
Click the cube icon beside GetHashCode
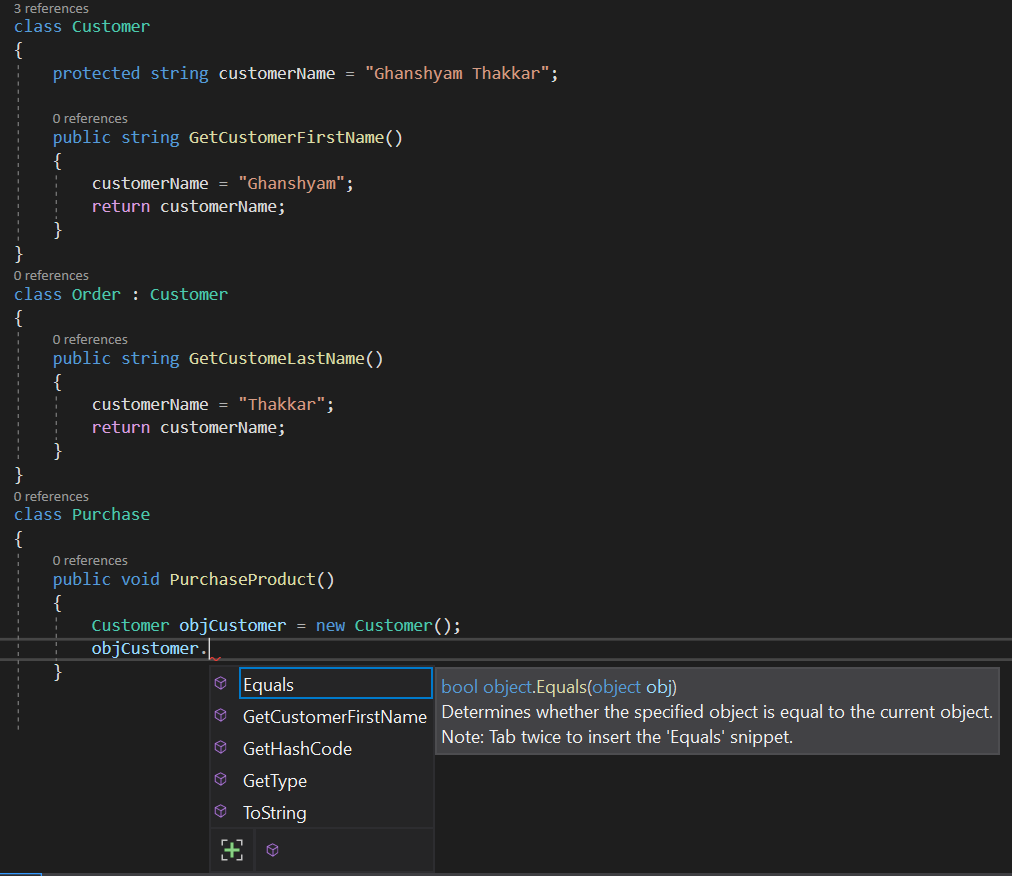[x=220, y=748]
